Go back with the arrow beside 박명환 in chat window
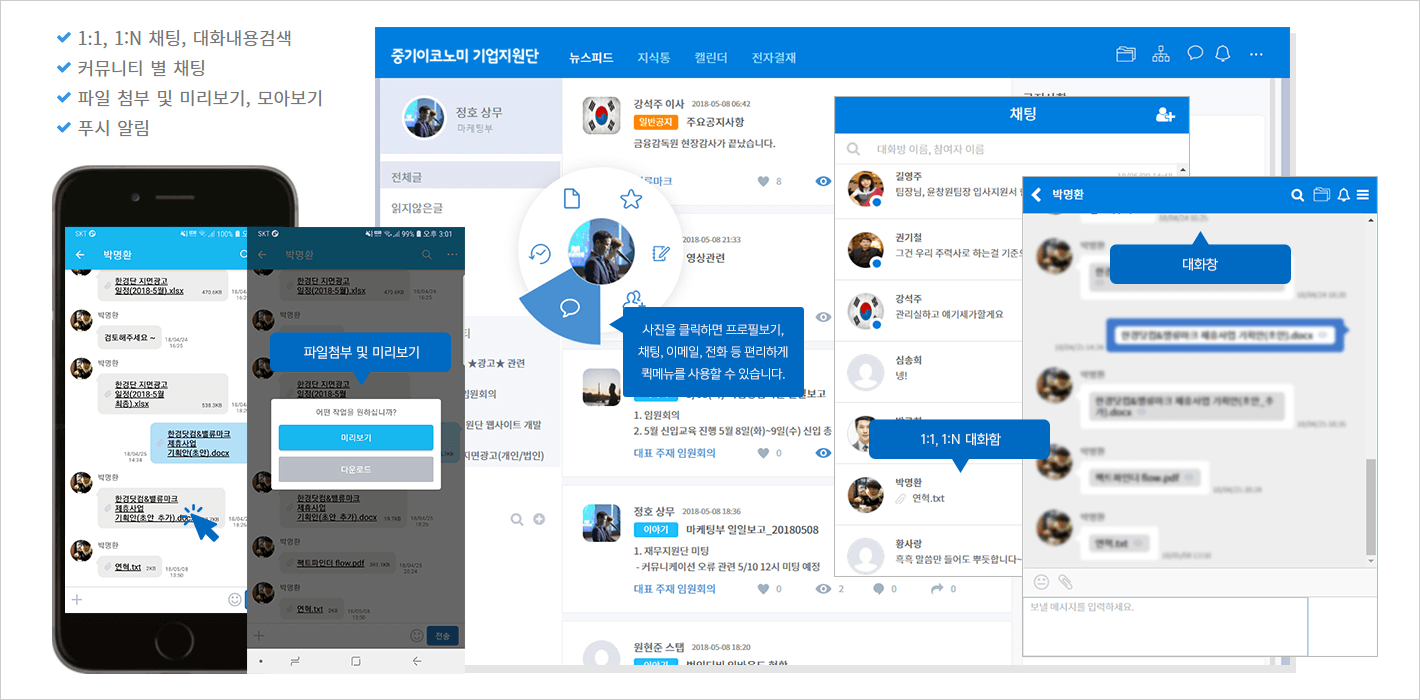This screenshot has width=1420, height=700. click(1036, 195)
